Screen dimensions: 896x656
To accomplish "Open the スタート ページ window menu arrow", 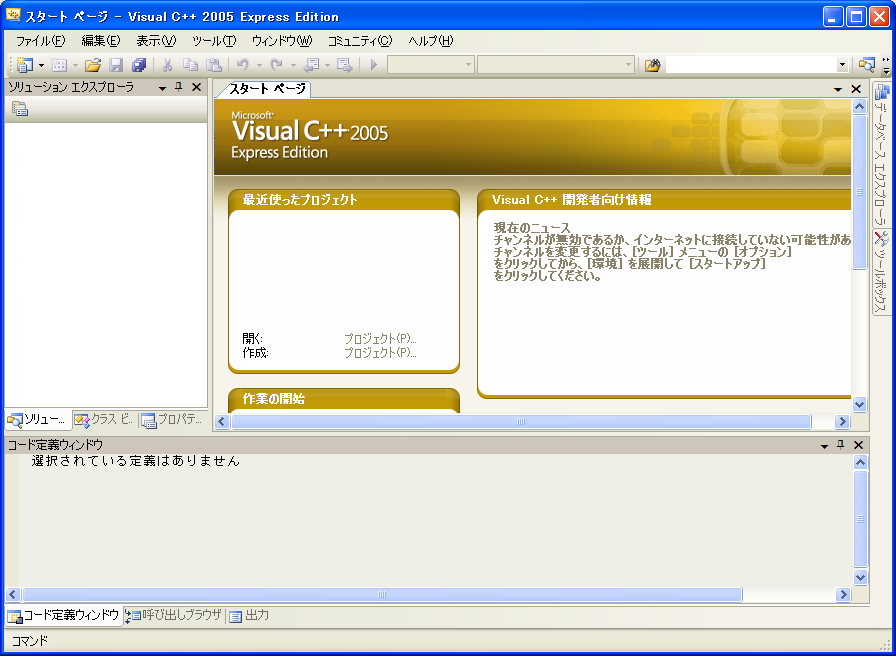I will pos(838,88).
